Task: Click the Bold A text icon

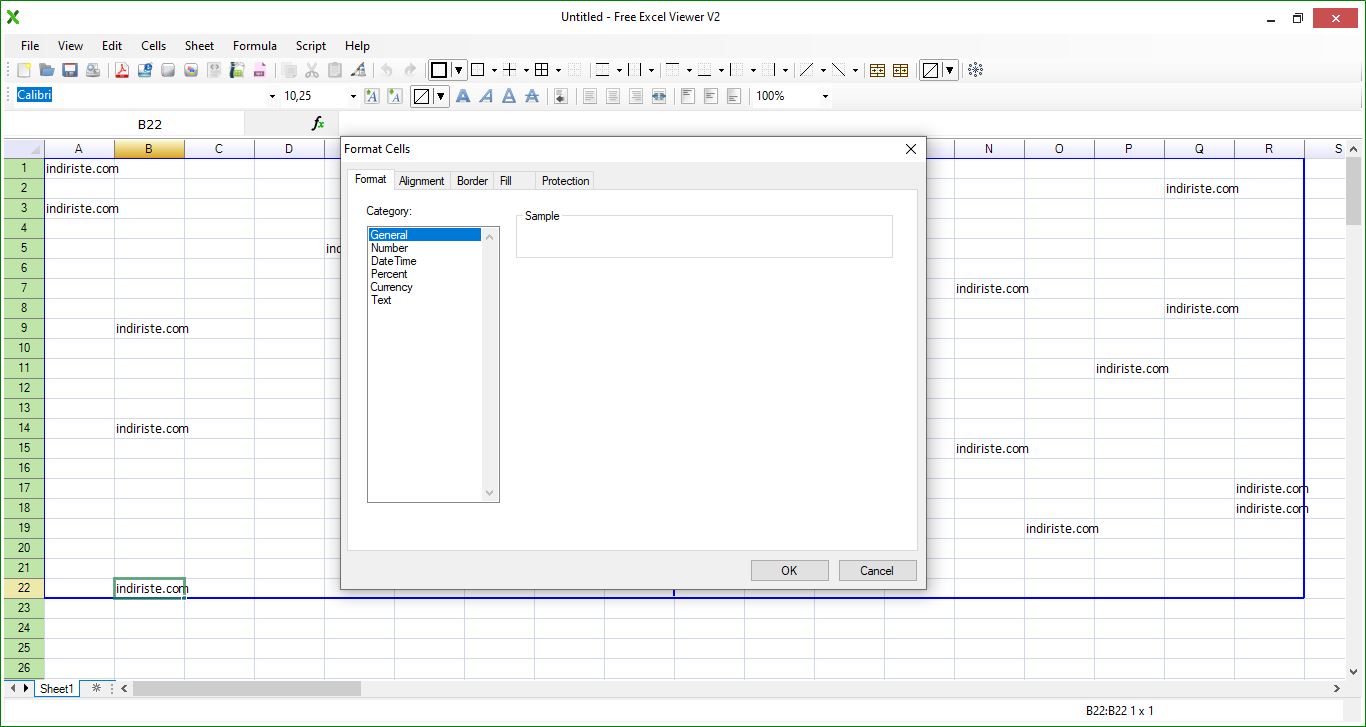Action: click(x=463, y=96)
